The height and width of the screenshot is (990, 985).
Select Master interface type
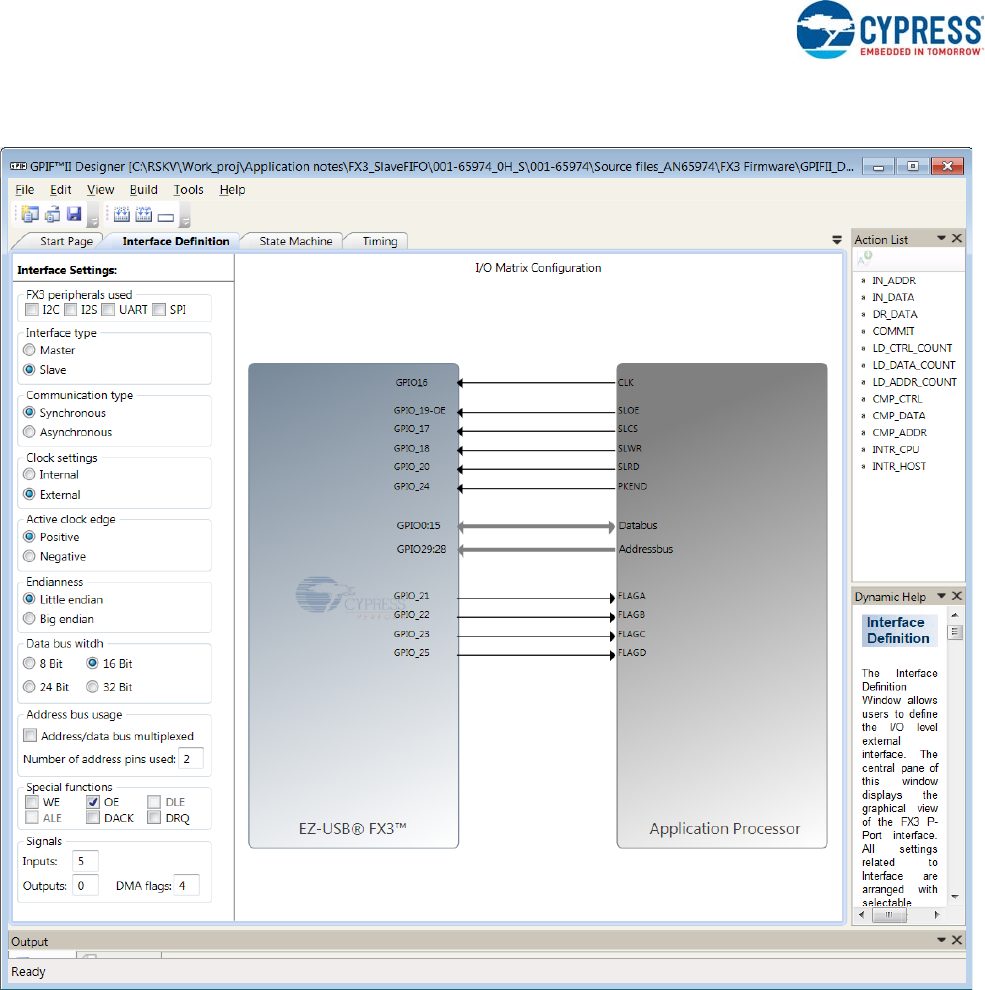click(29, 350)
